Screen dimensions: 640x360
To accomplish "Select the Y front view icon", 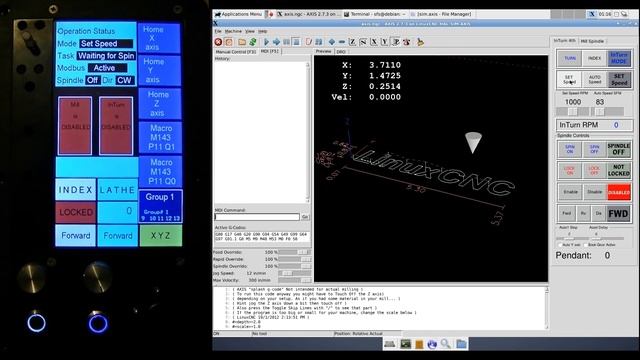I will pos(384,42).
